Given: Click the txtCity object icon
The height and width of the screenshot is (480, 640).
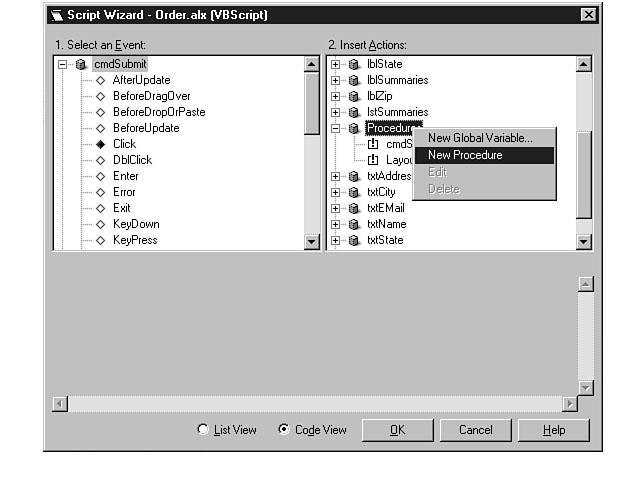Looking at the screenshot, I should click(x=354, y=192).
